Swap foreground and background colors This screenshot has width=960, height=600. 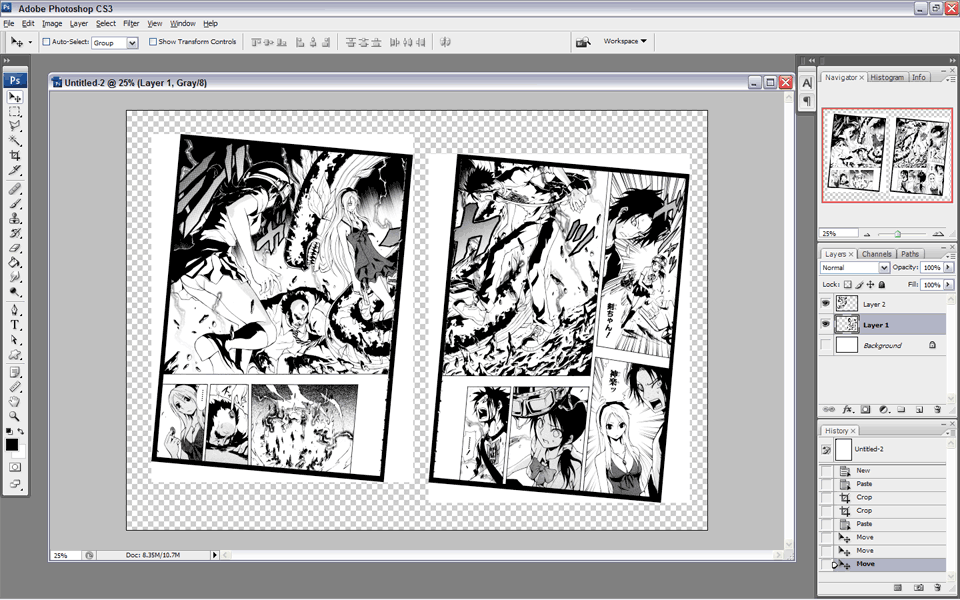pos(21,432)
